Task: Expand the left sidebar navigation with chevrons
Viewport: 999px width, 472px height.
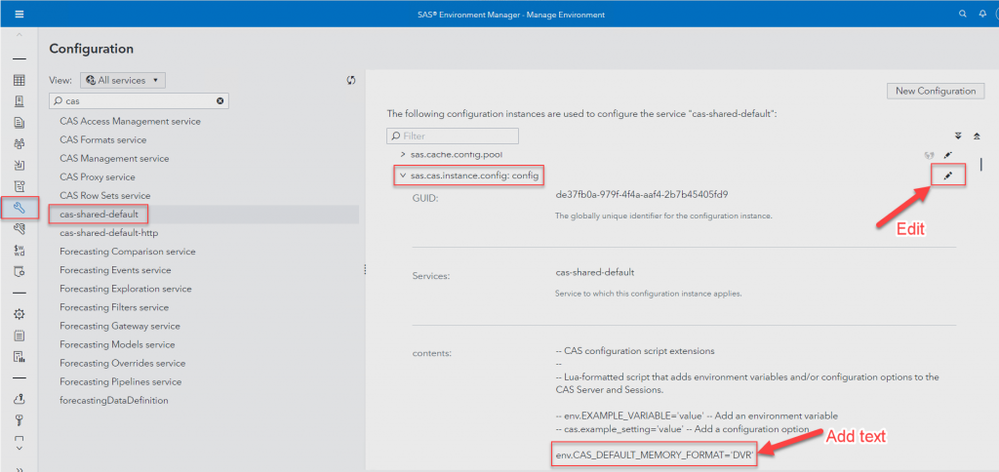Action: click(x=19, y=465)
